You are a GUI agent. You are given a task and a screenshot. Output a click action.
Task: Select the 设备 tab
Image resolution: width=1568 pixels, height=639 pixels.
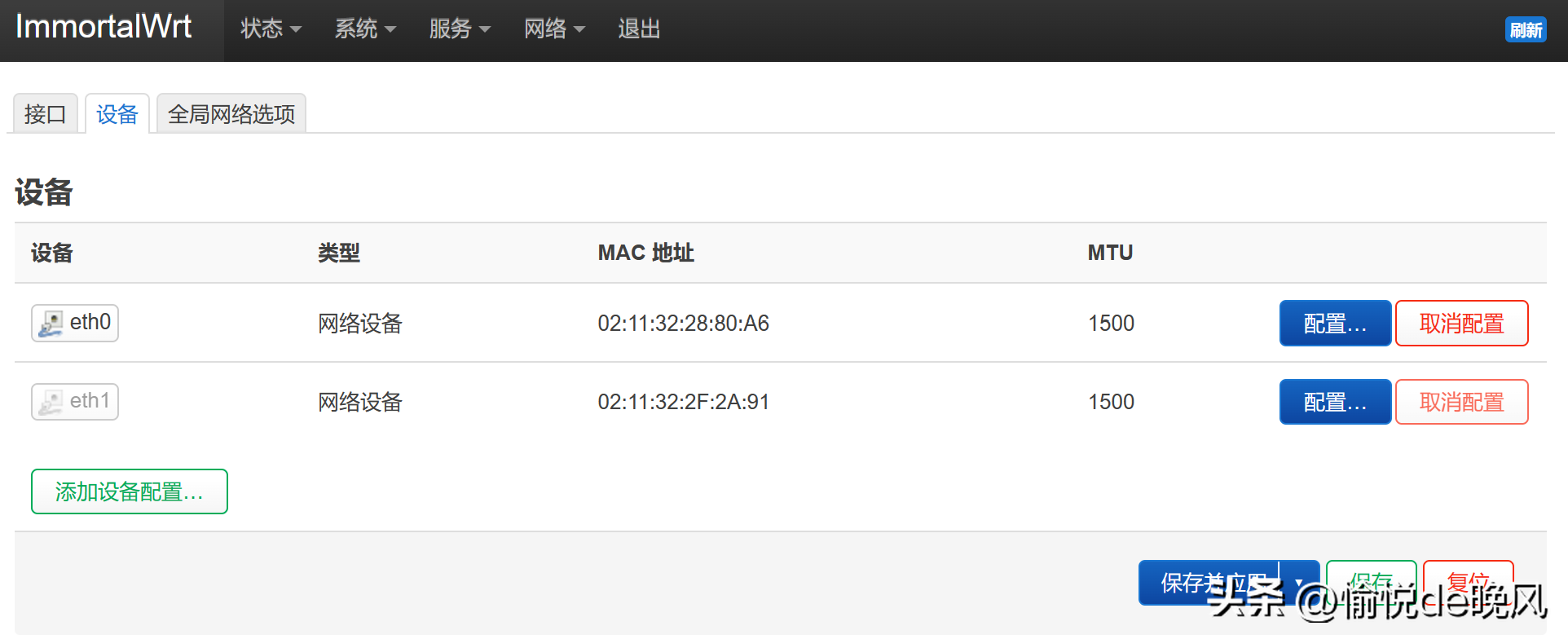[117, 114]
